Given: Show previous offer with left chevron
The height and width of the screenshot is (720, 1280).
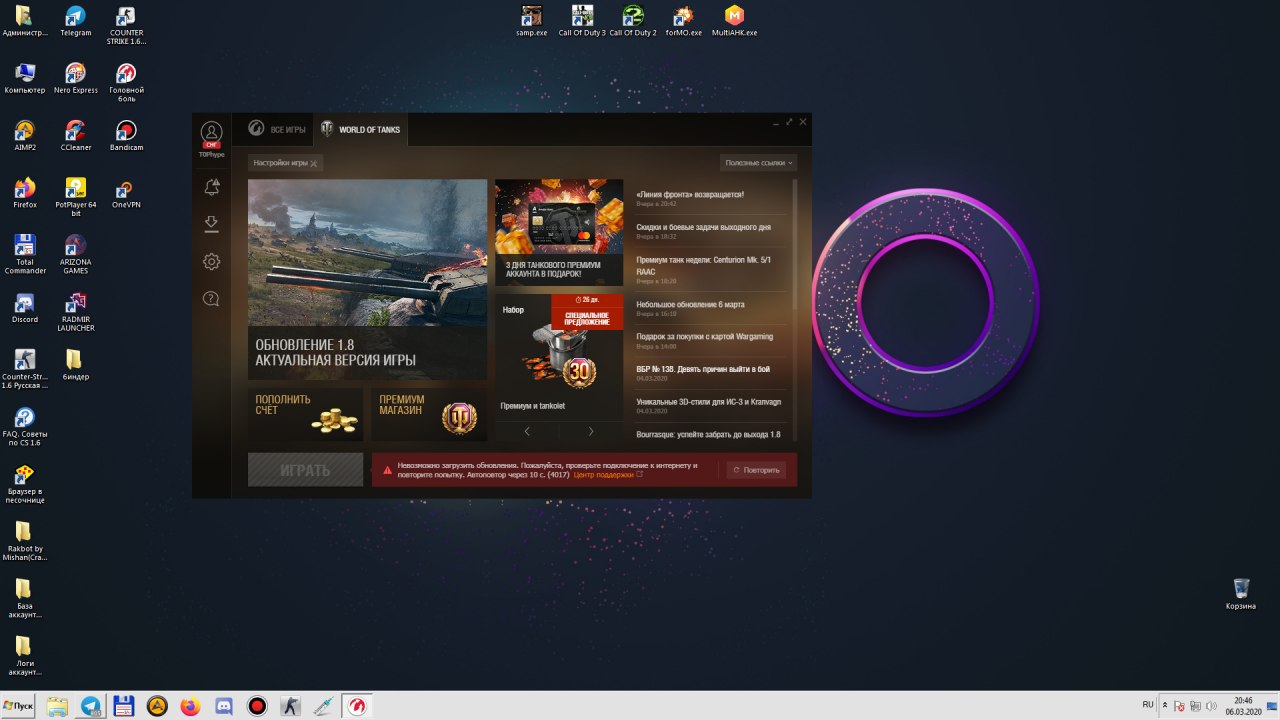Looking at the screenshot, I should [x=527, y=431].
